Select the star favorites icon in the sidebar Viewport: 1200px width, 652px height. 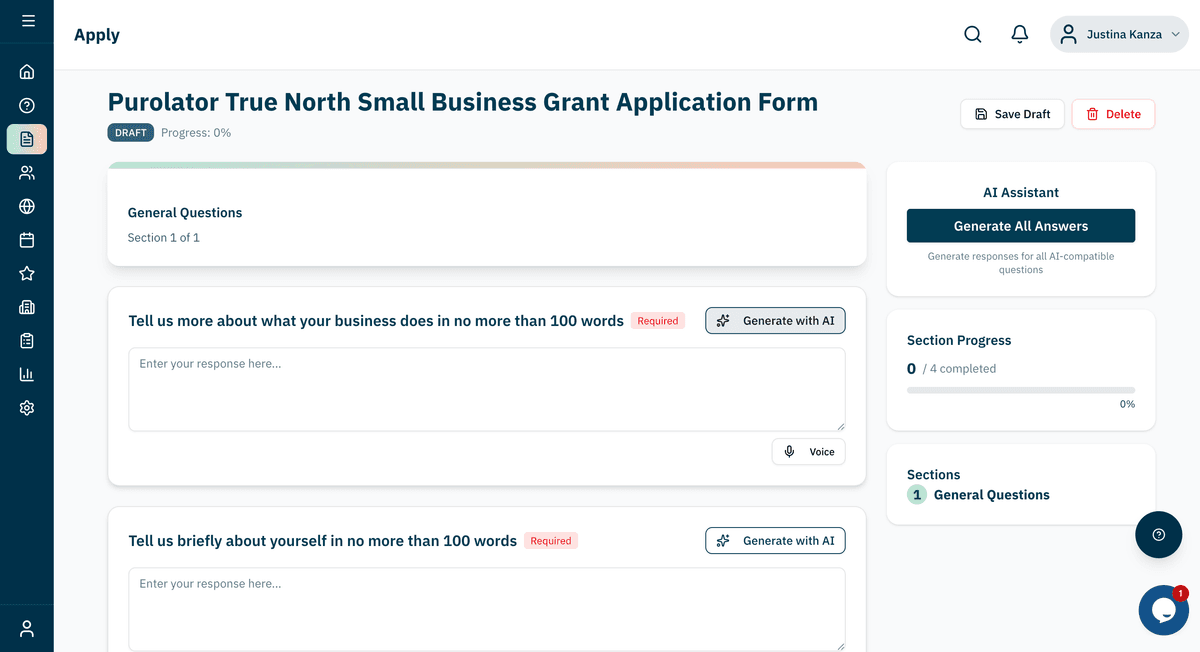click(26, 273)
